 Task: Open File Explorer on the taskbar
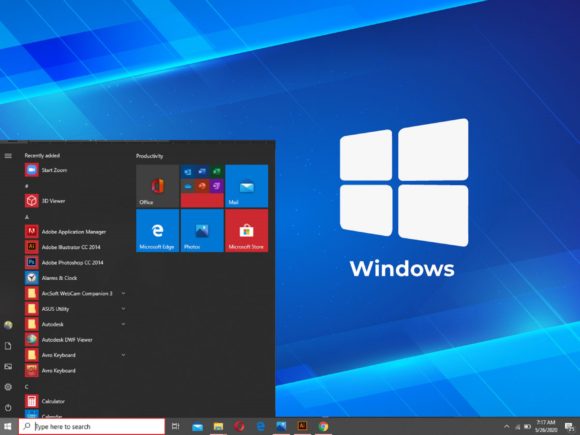click(219, 426)
